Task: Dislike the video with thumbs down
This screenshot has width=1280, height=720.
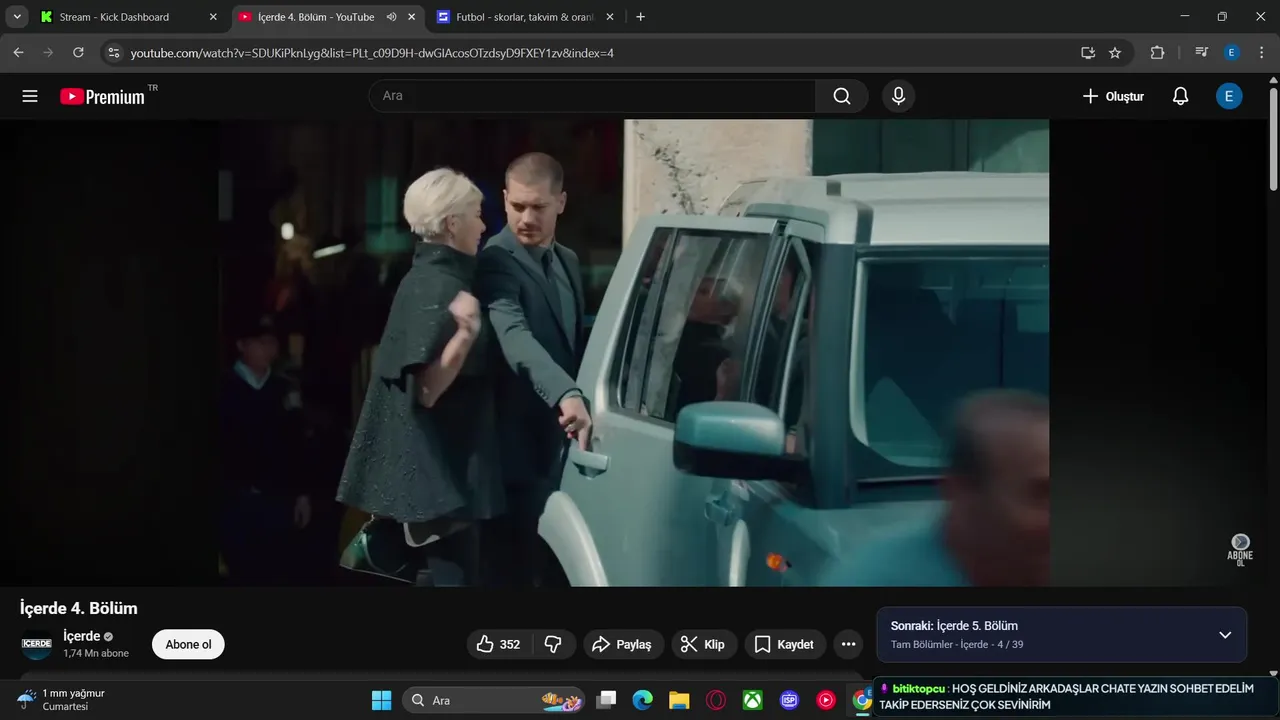Action: (553, 644)
